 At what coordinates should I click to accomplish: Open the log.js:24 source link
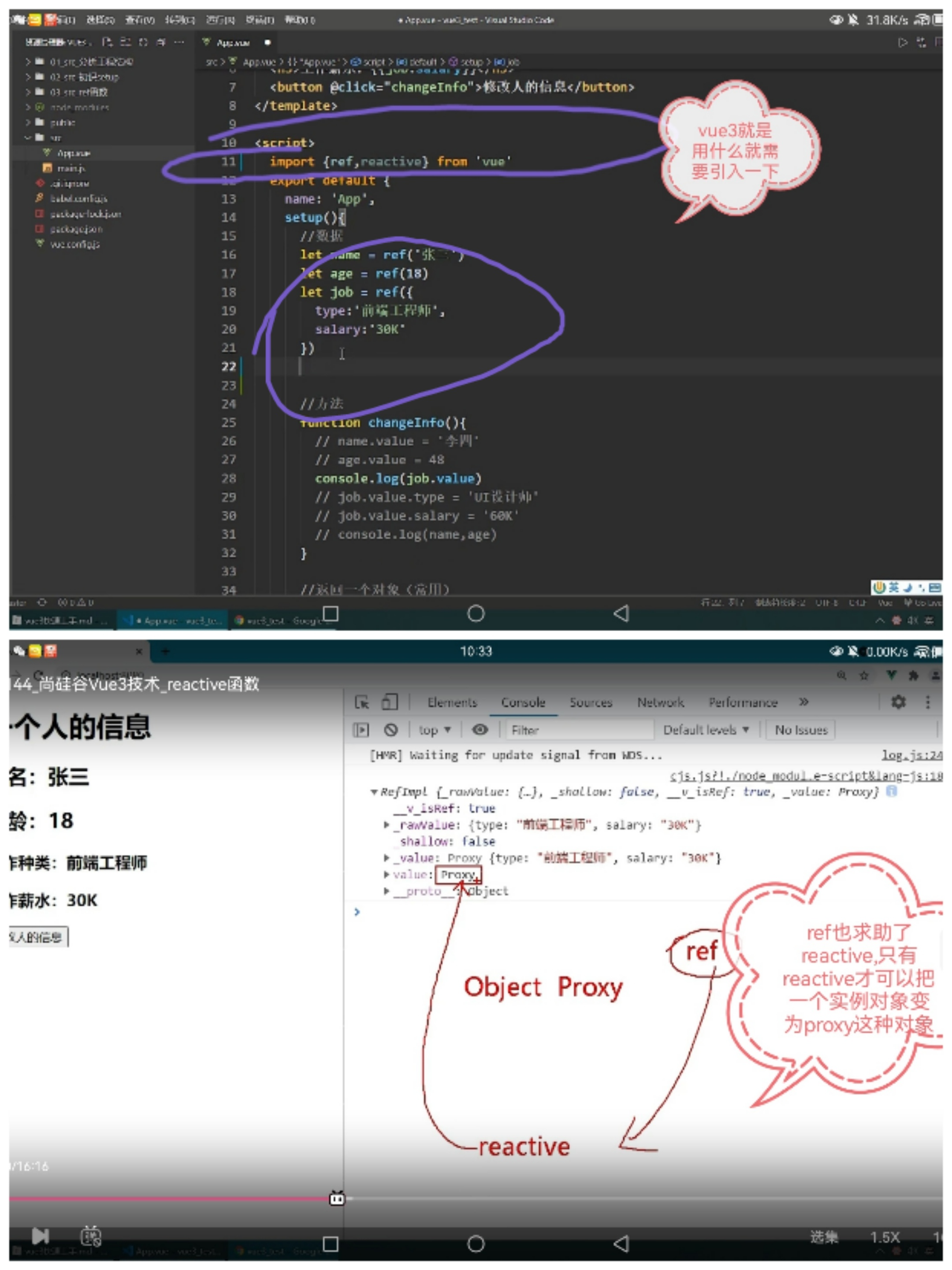pyautogui.click(x=911, y=756)
